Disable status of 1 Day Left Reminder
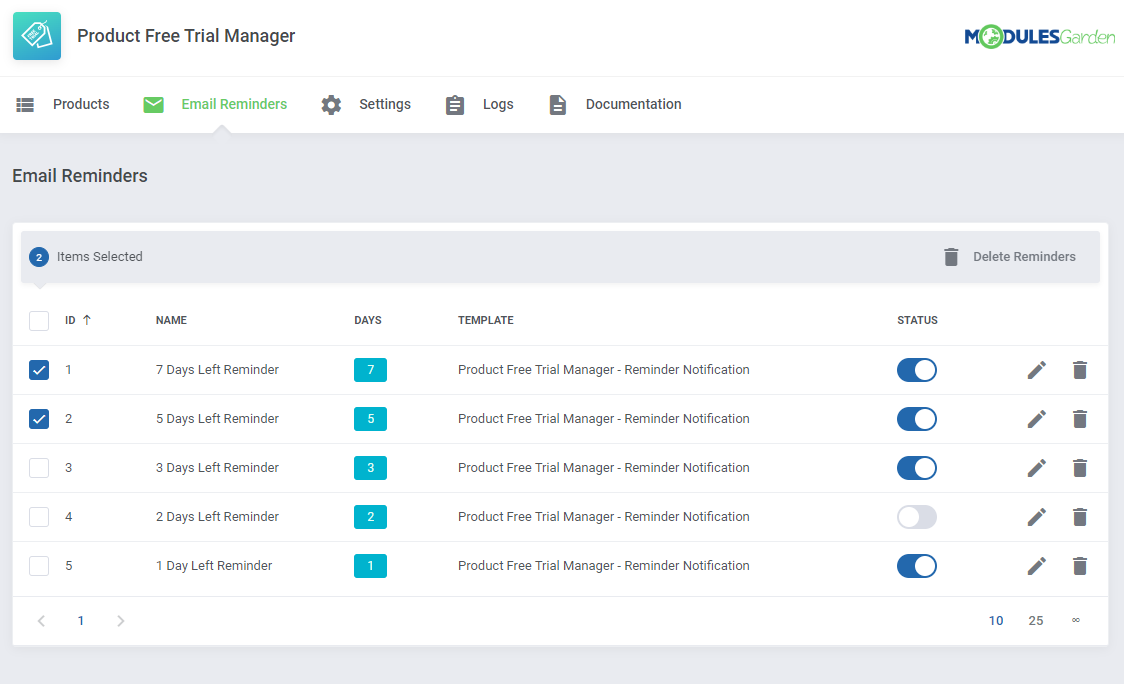 pyautogui.click(x=917, y=566)
